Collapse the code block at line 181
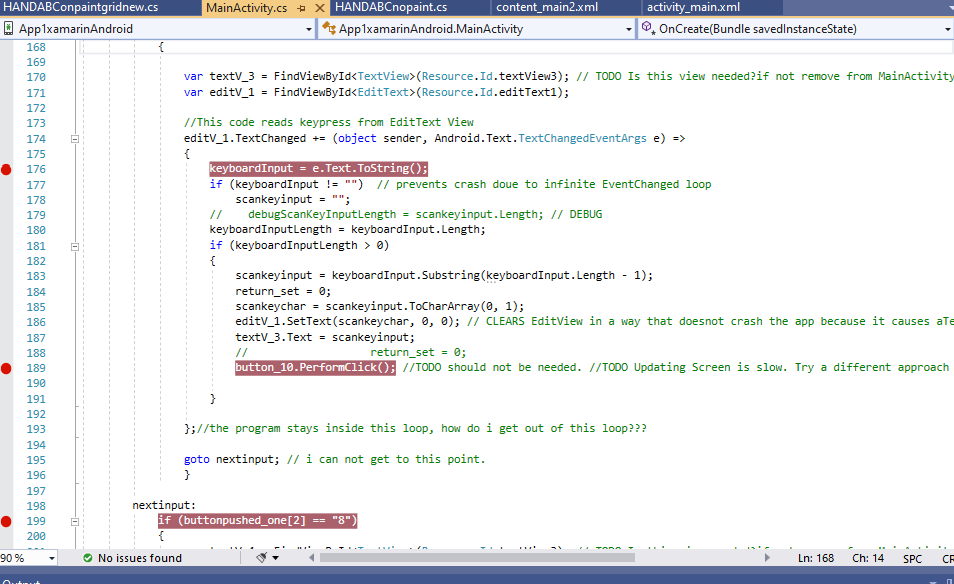 [74, 245]
